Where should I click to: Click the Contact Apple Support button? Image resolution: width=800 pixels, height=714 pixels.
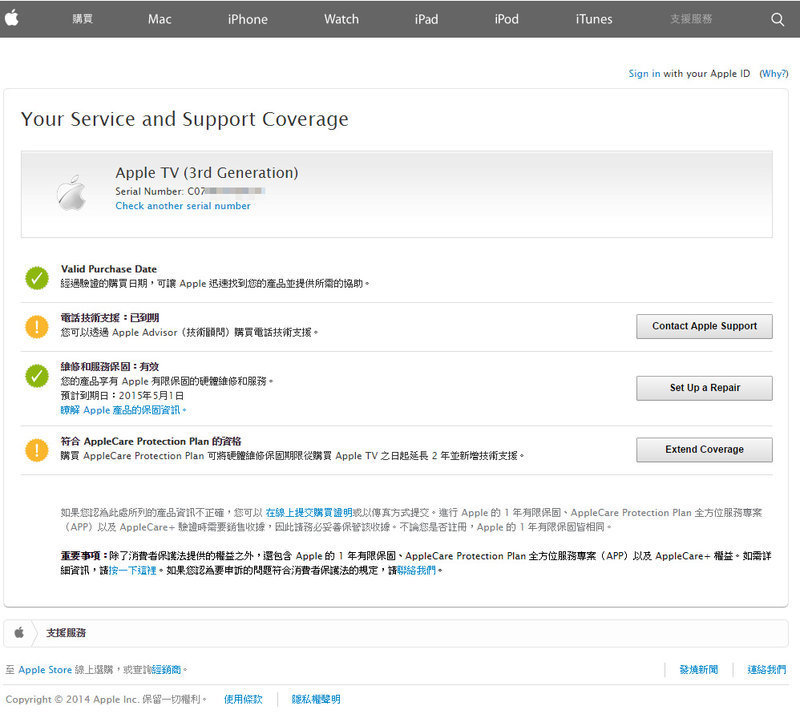pyautogui.click(x=704, y=326)
